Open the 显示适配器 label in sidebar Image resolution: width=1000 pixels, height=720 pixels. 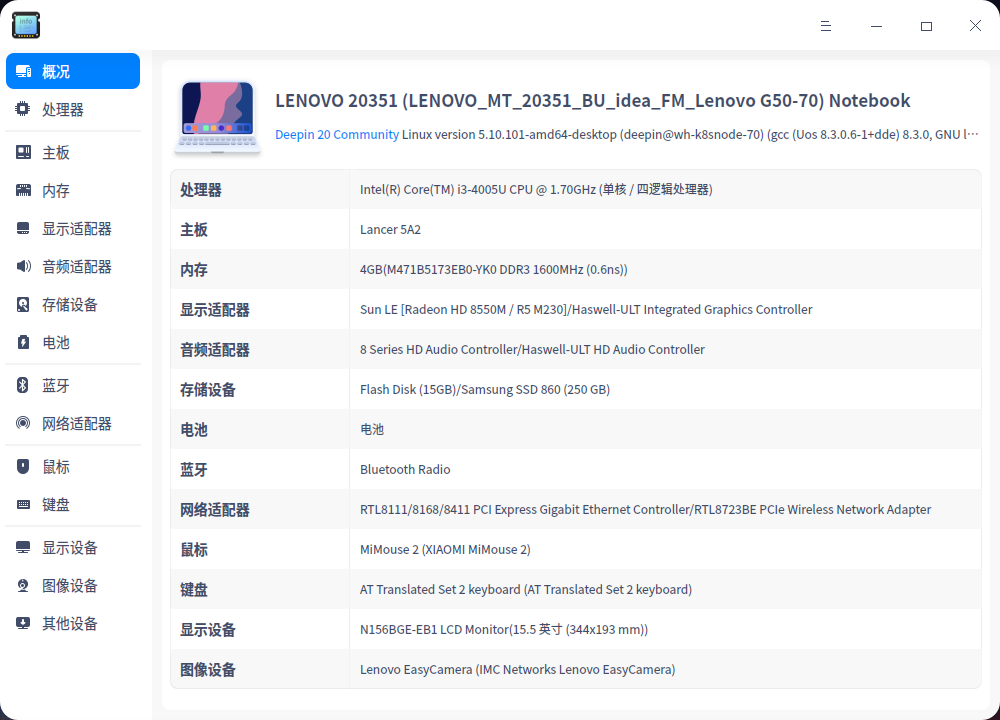77,229
